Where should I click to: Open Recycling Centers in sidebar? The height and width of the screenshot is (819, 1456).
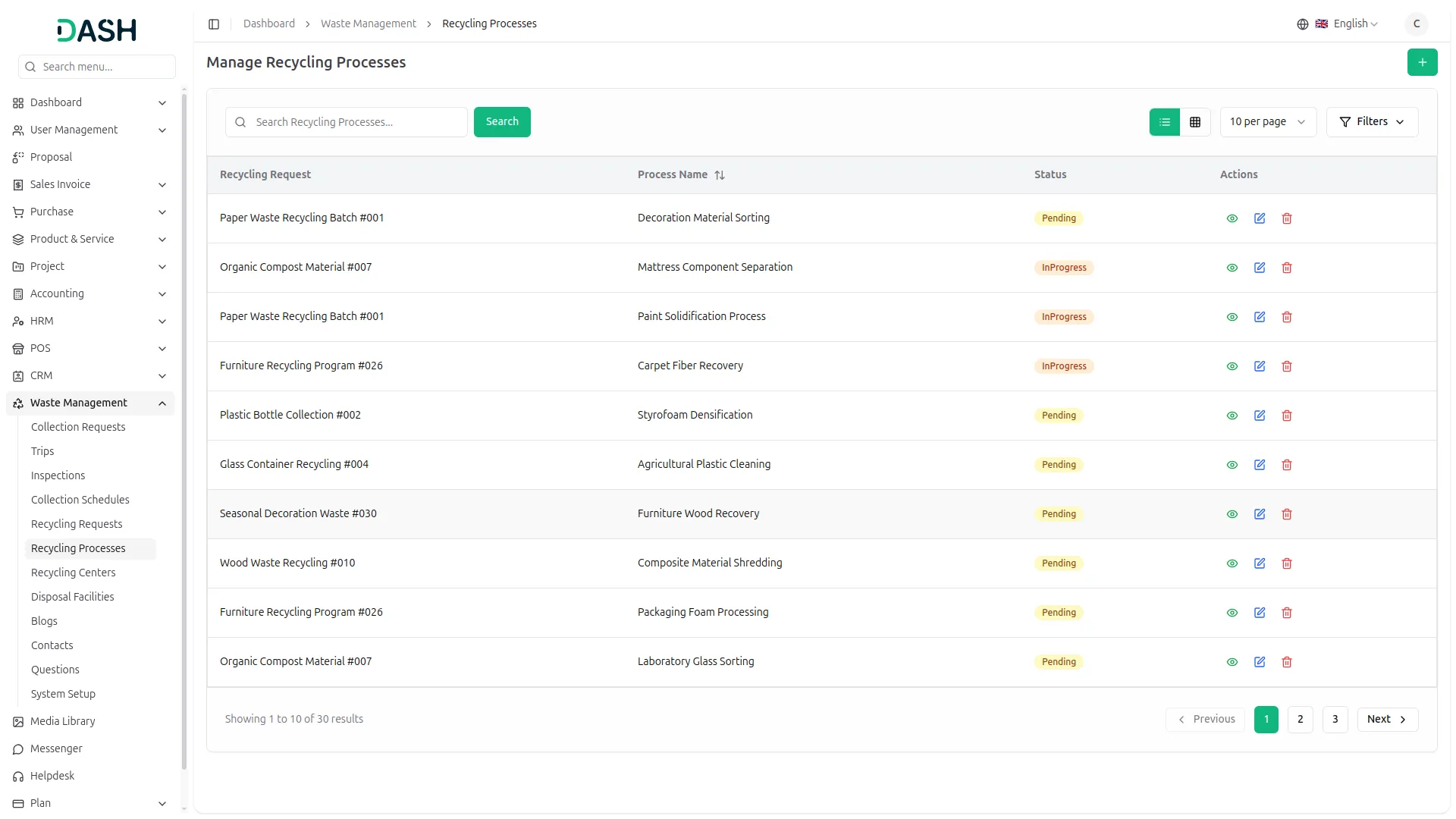coord(74,573)
